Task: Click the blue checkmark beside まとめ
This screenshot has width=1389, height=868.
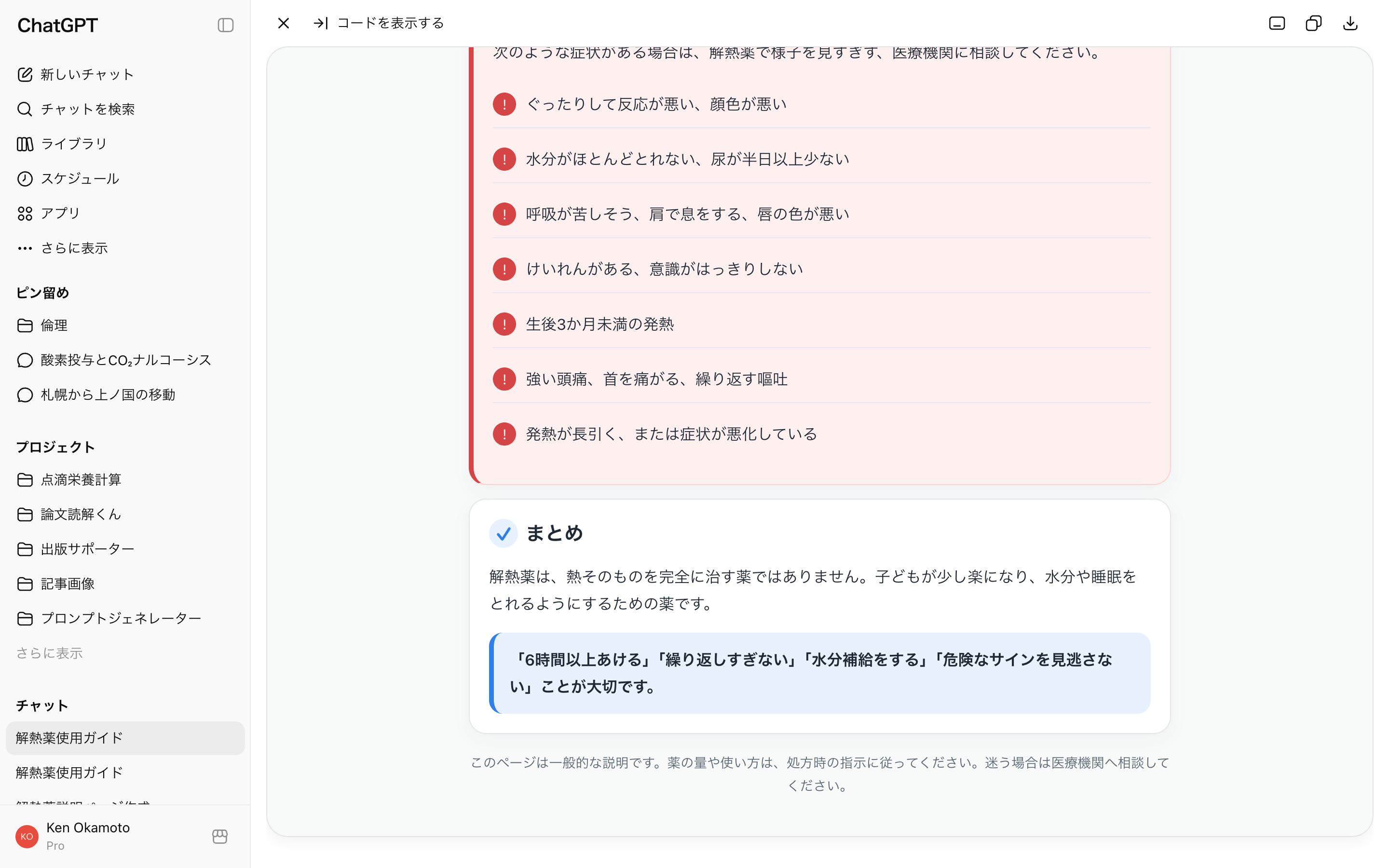Action: click(x=504, y=533)
